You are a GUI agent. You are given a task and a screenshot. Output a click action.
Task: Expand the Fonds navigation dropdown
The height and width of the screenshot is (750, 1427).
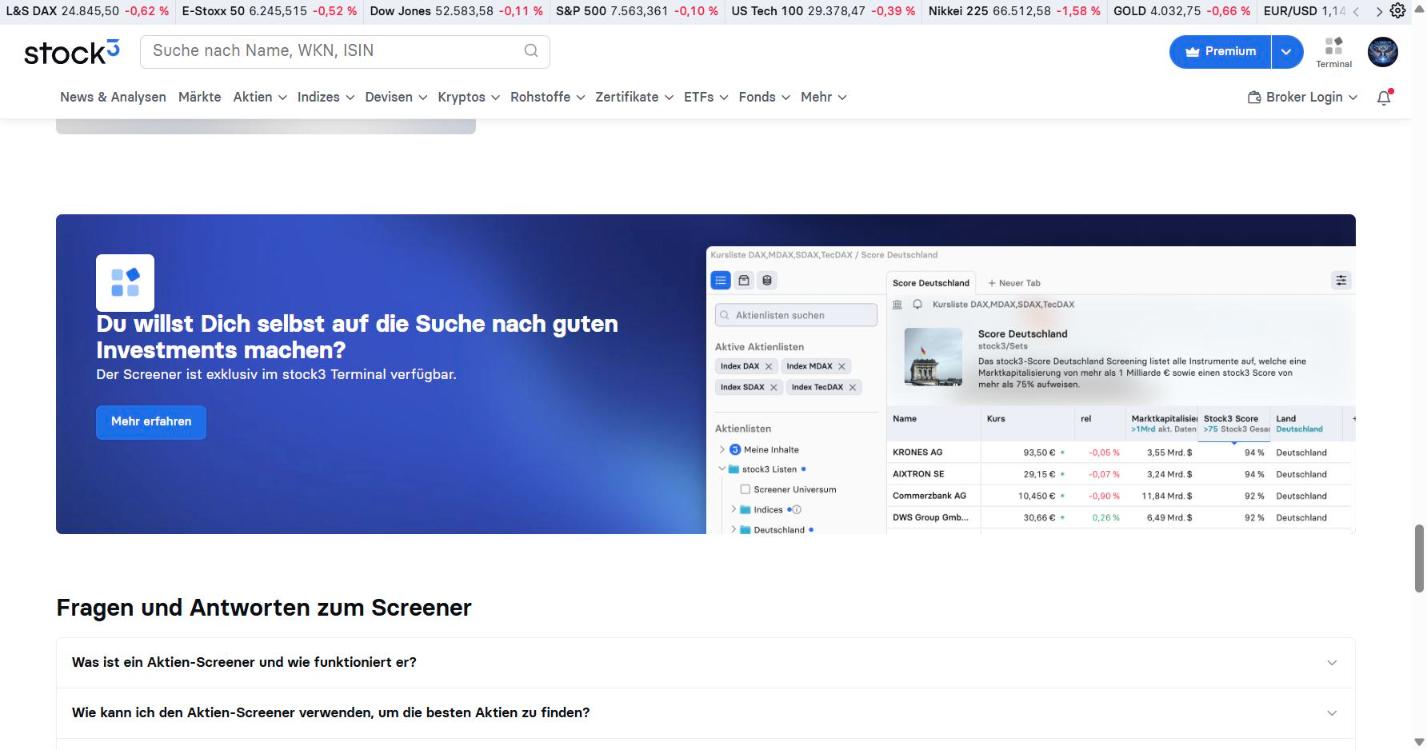pos(765,97)
